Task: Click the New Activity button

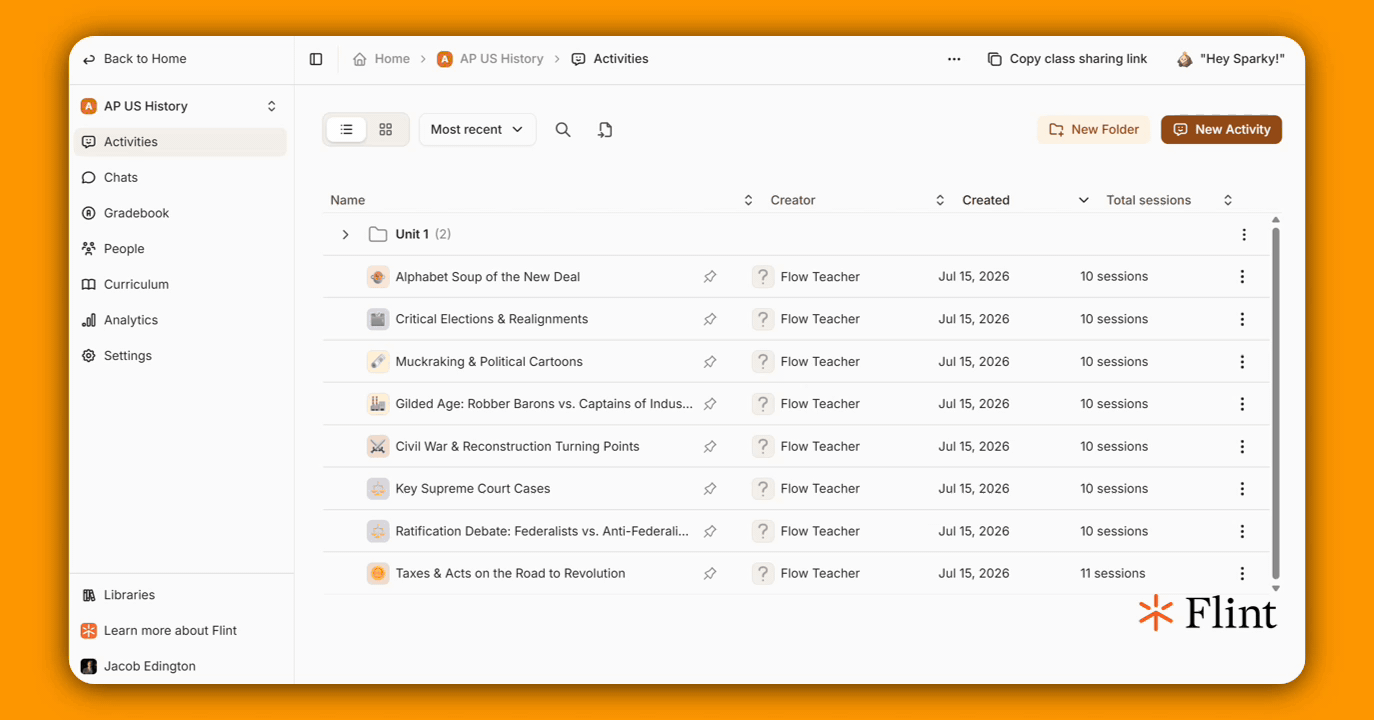Action: pyautogui.click(x=1221, y=130)
